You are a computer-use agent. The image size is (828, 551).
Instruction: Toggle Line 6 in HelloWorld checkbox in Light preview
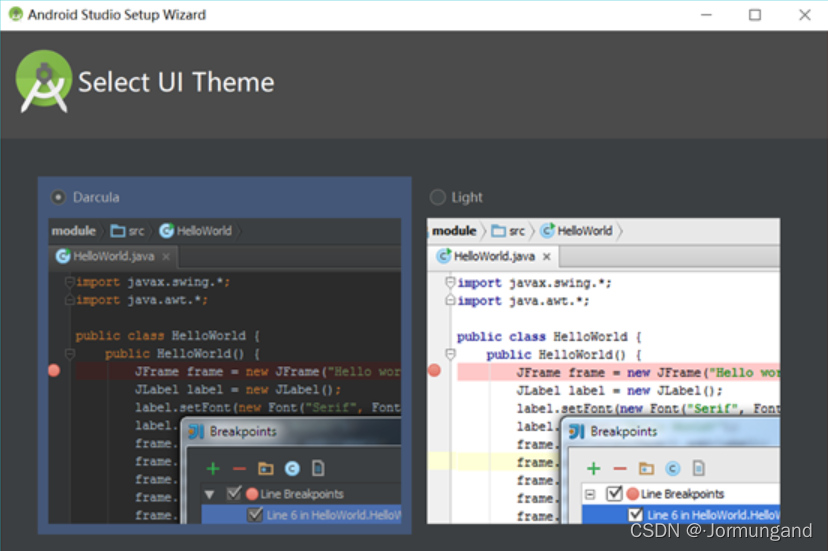coord(636,515)
